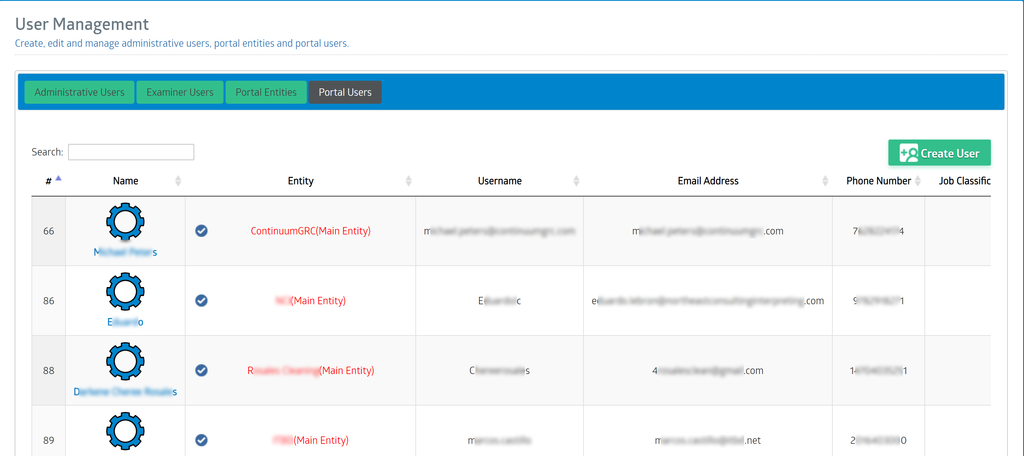Click the gear avatar icon in row 86

click(125, 292)
